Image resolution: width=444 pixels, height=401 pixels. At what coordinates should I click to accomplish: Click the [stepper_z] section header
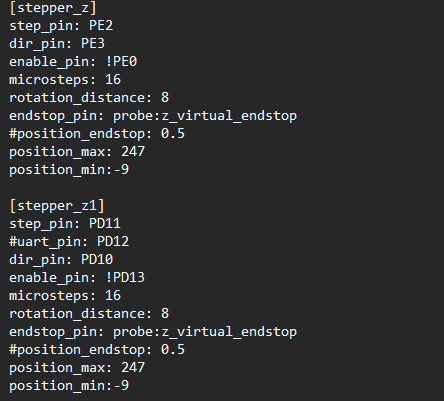tap(53, 7)
